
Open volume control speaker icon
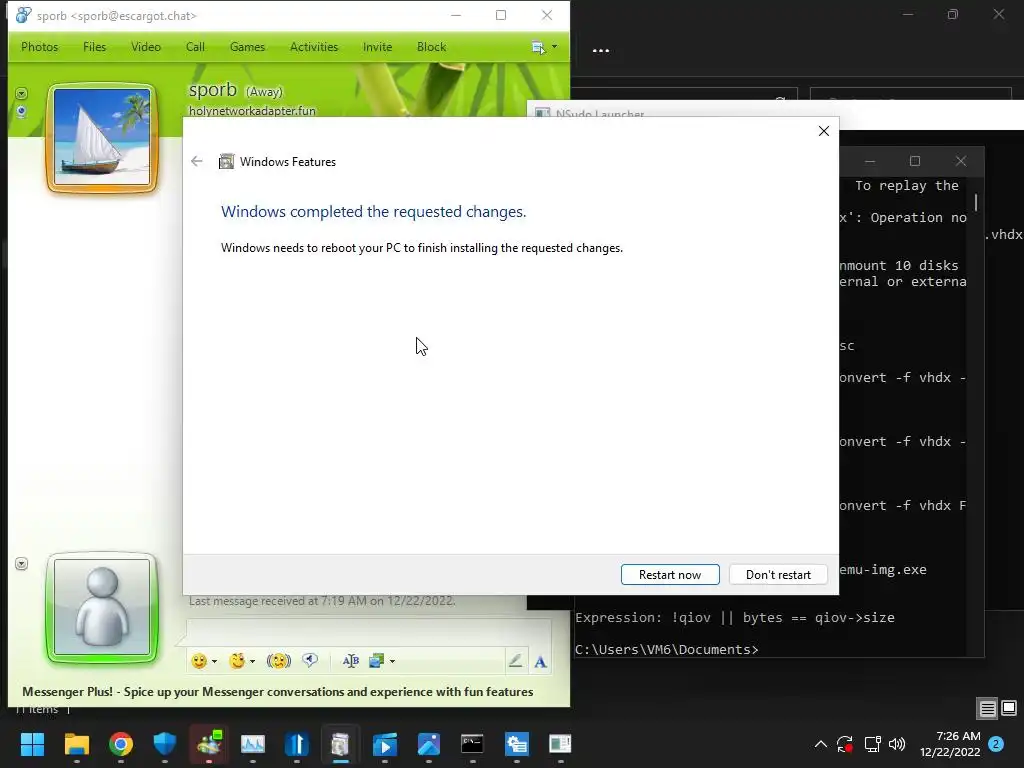897,744
